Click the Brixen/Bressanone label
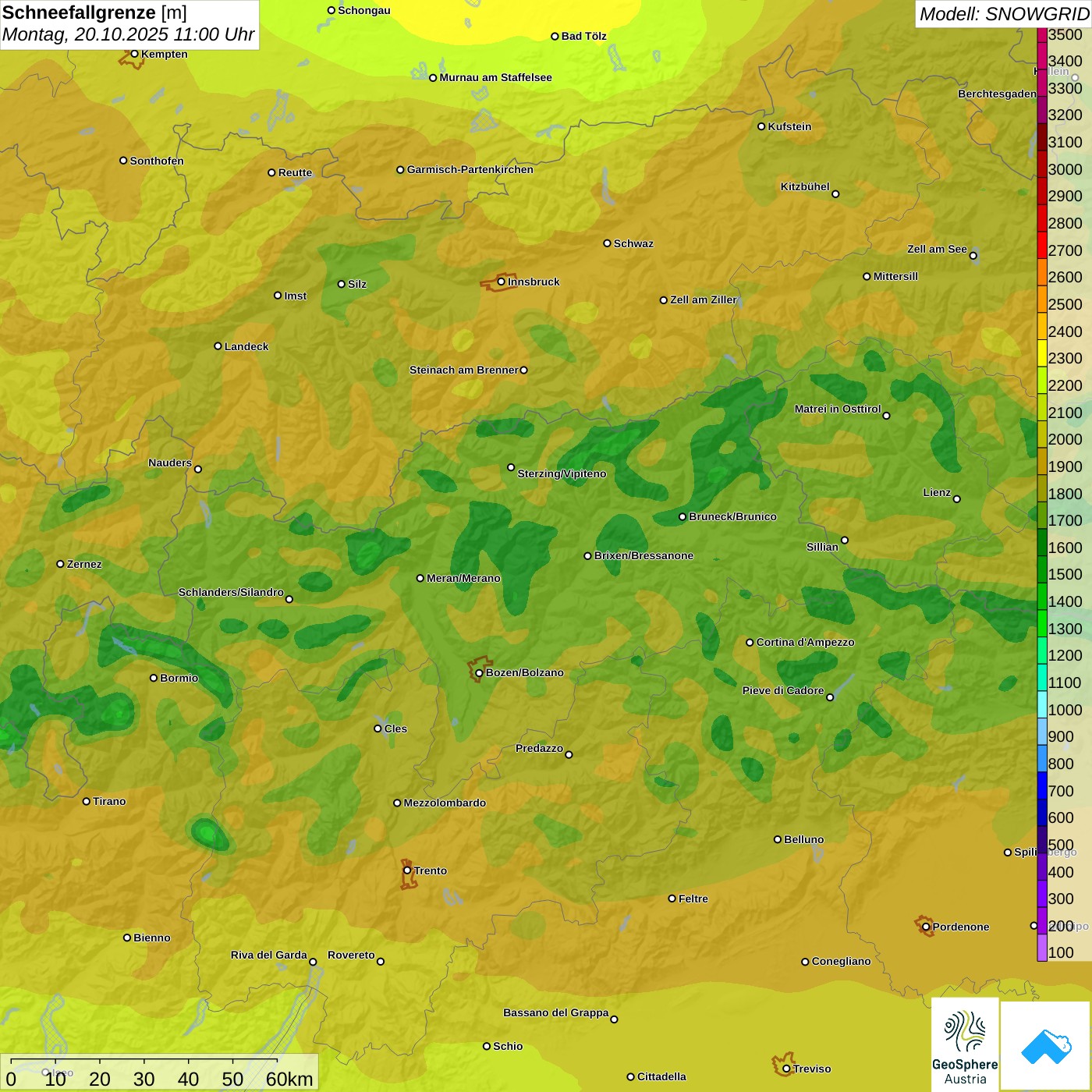Viewport: 1092px width, 1092px height. 643,555
